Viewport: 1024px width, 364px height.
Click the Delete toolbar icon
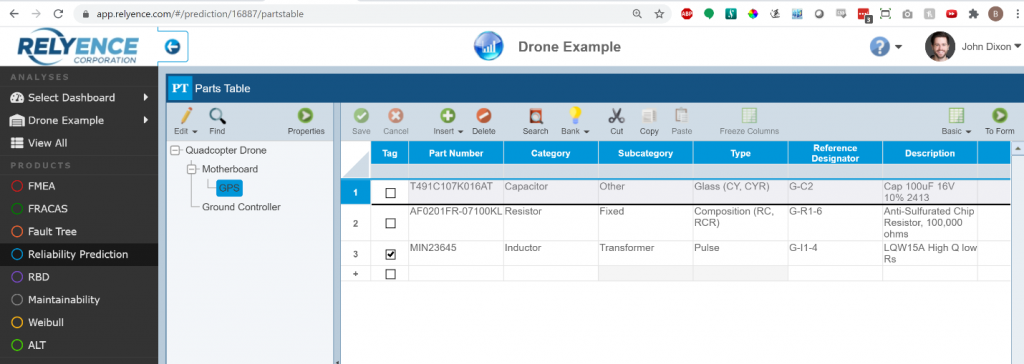click(484, 116)
